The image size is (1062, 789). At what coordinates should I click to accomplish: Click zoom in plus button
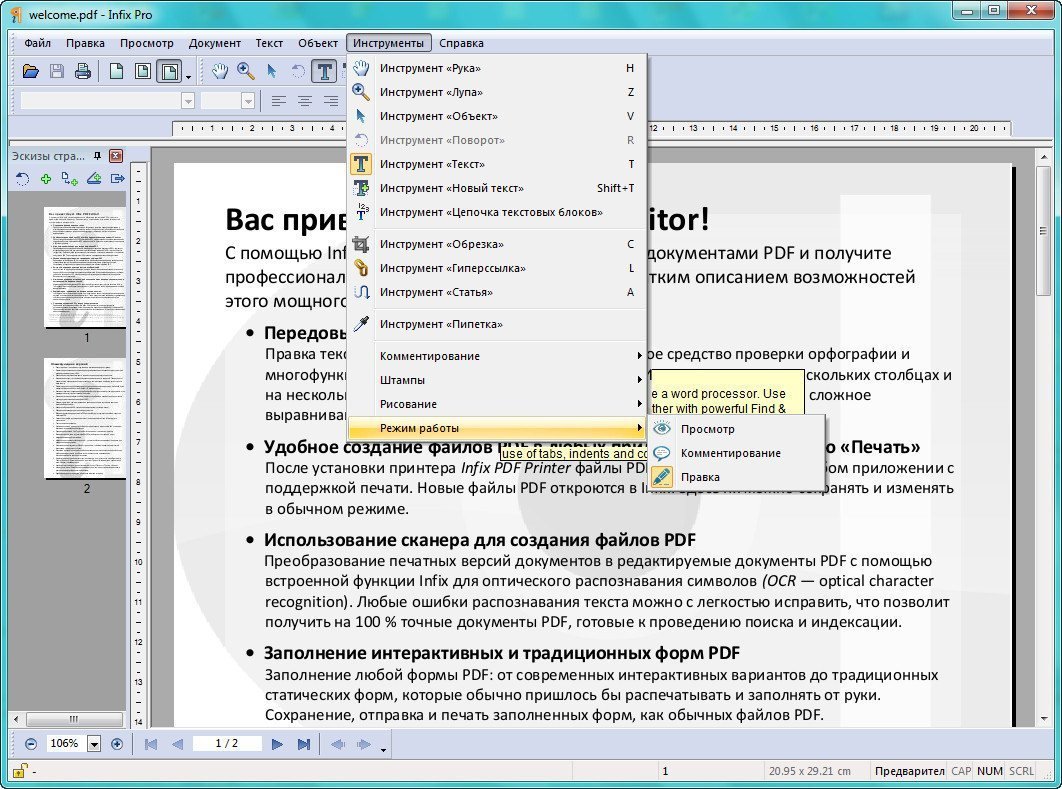pyautogui.click(x=116, y=744)
